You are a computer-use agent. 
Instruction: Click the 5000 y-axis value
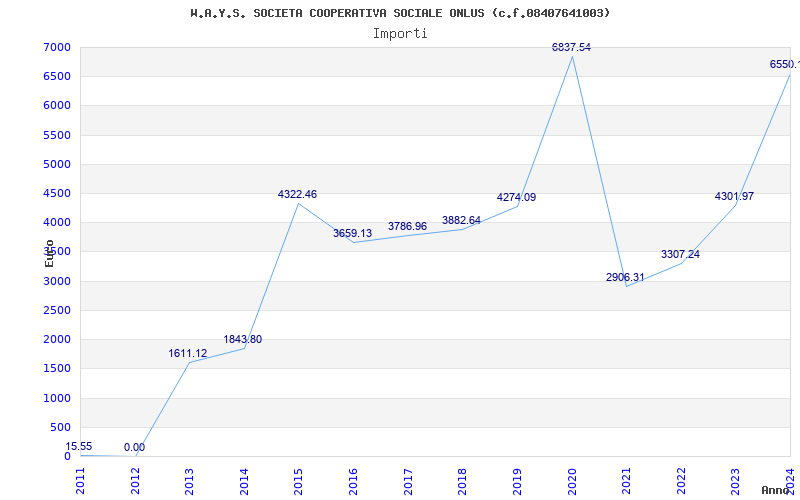57,164
